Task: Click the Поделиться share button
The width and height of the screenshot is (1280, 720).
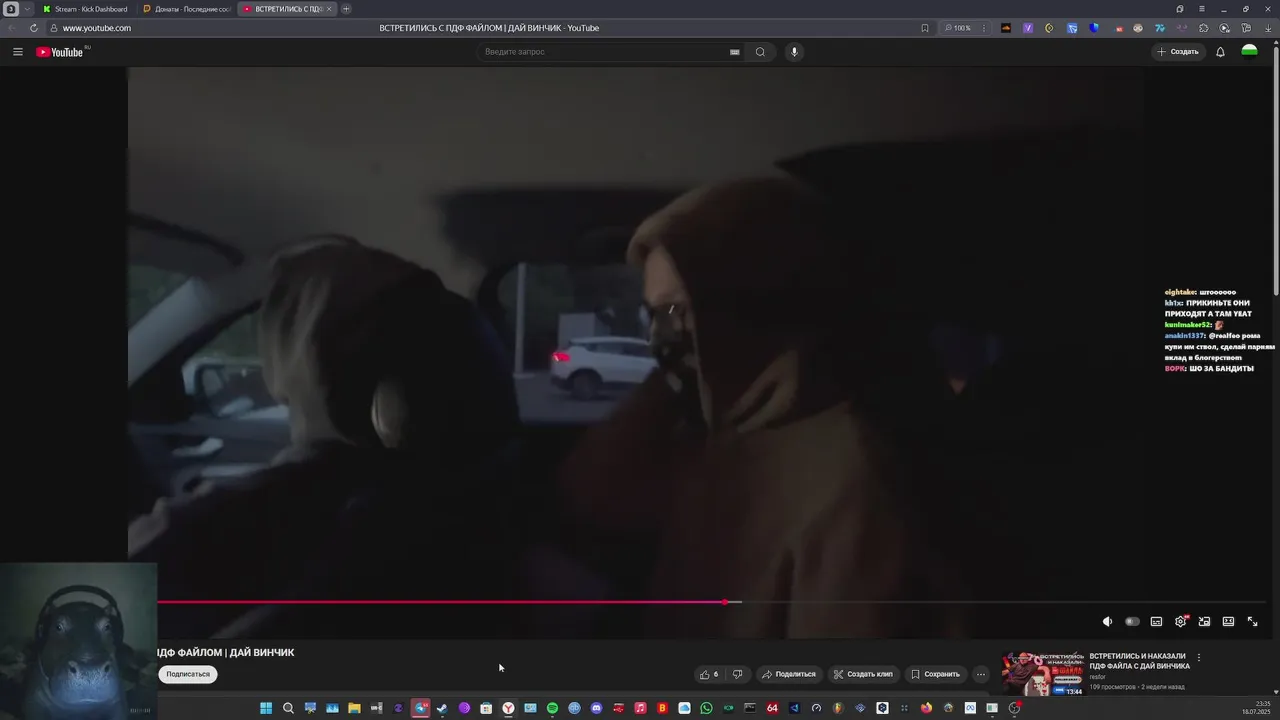Action: [789, 674]
